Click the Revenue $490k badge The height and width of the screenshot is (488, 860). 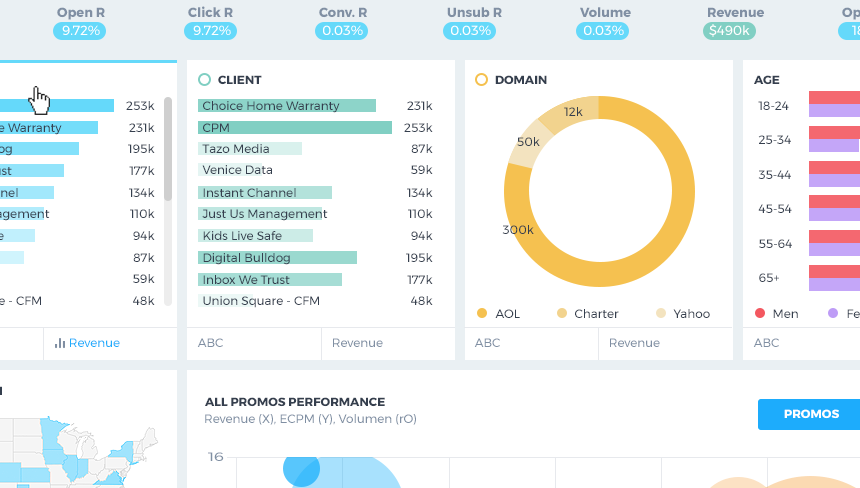click(x=729, y=31)
